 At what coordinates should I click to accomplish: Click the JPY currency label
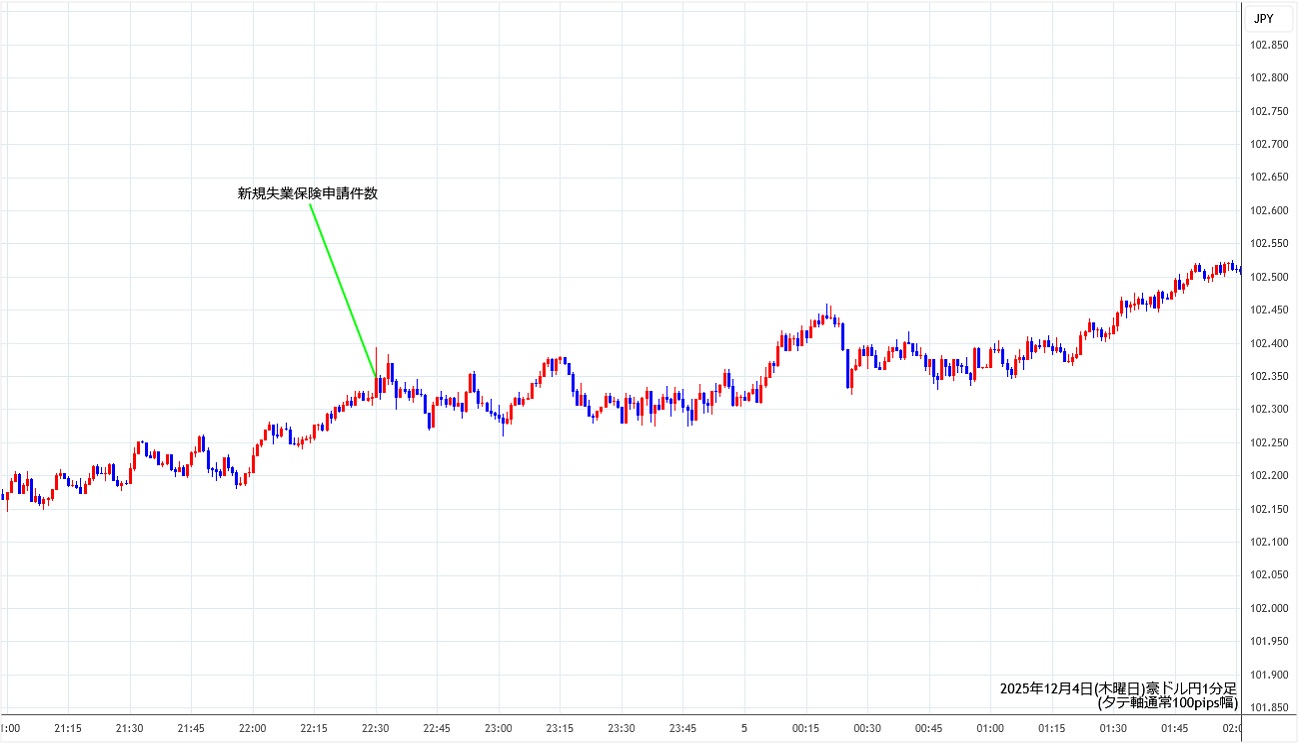1263,18
